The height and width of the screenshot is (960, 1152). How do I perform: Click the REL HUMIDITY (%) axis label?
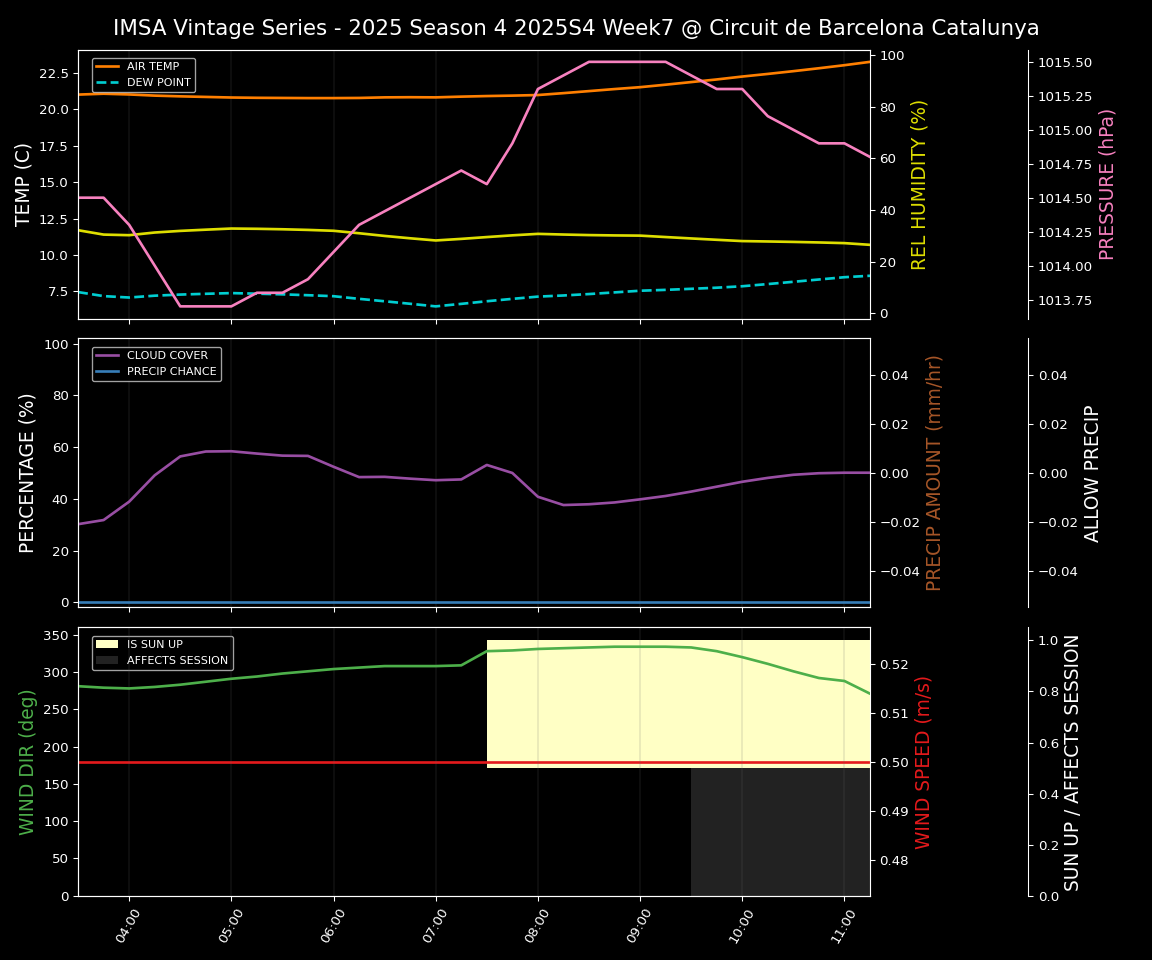click(919, 185)
